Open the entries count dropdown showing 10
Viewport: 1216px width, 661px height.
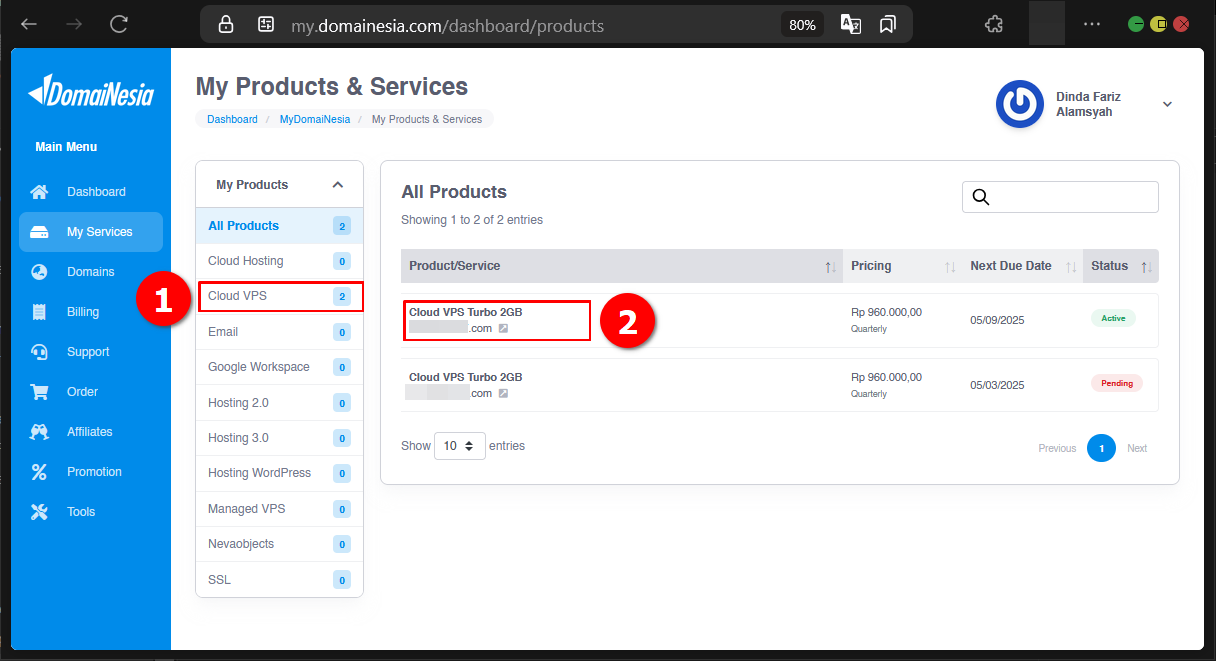click(460, 446)
